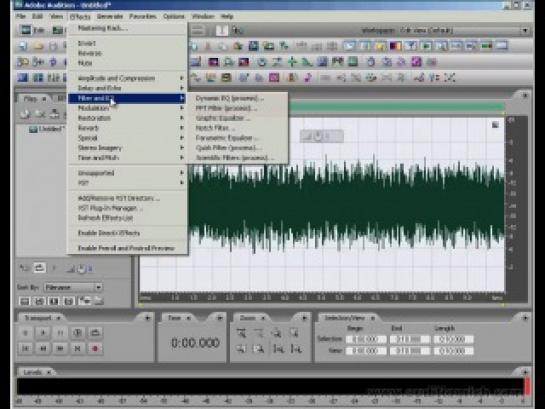Screen dimensions: 545x409
Task: Click the pink music note toolbar icon
Action: point(308,77)
